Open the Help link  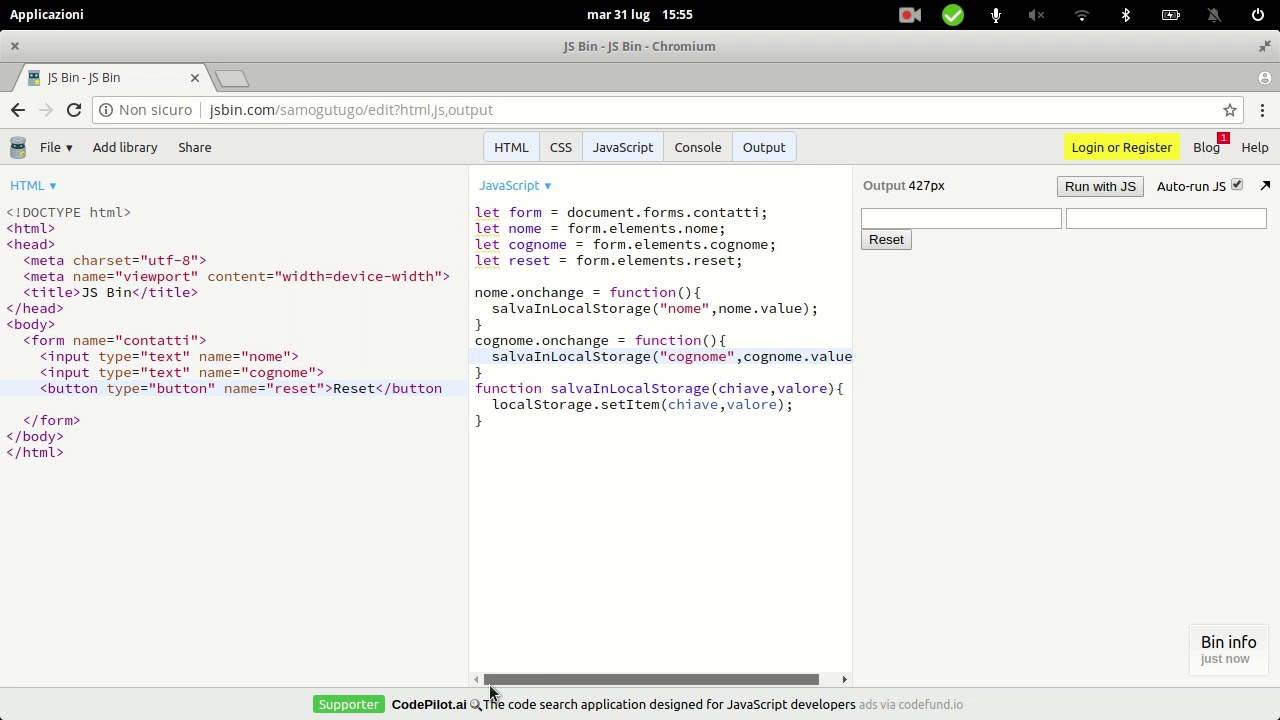(1255, 147)
